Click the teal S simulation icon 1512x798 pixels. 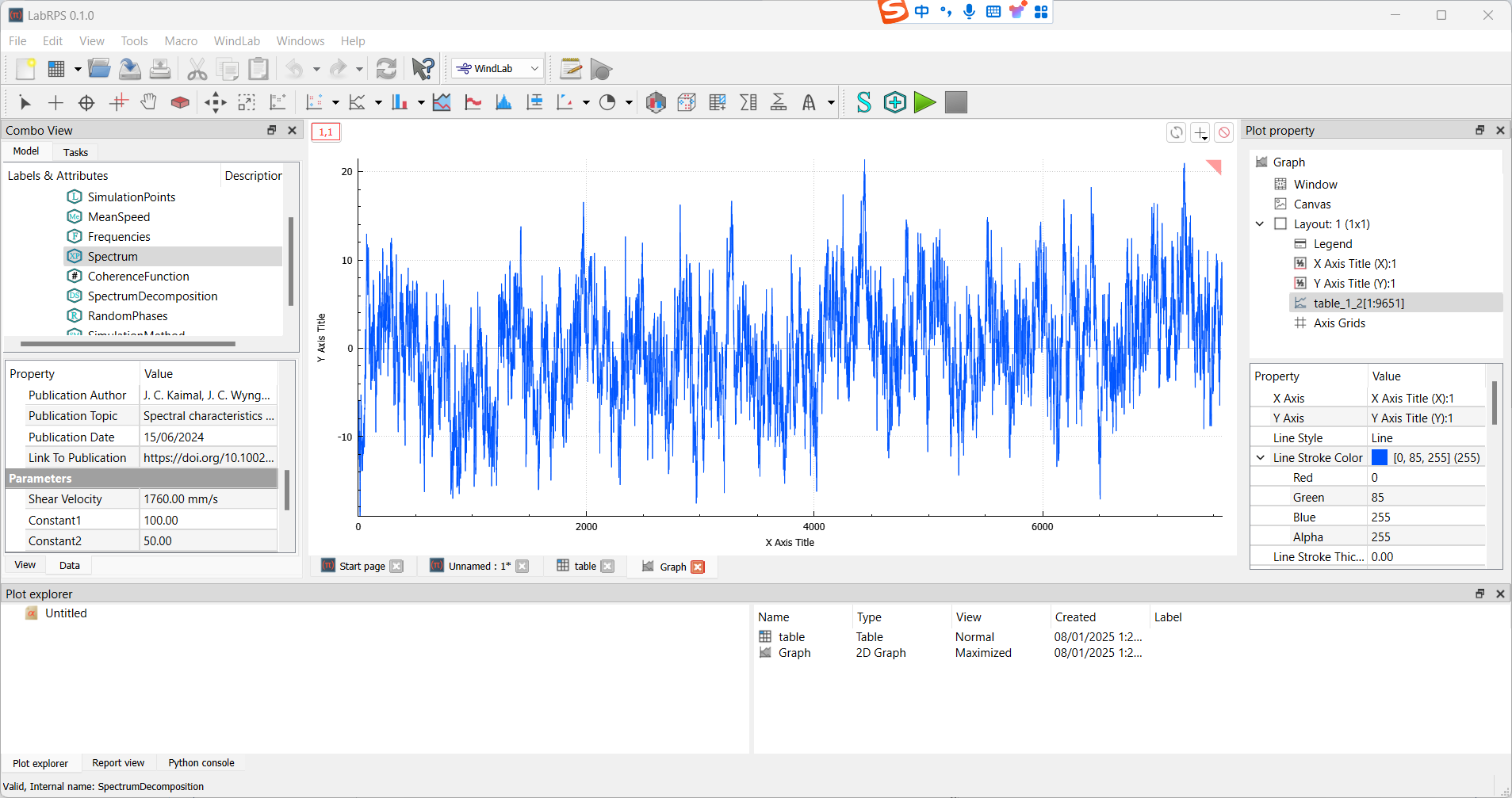click(x=863, y=102)
